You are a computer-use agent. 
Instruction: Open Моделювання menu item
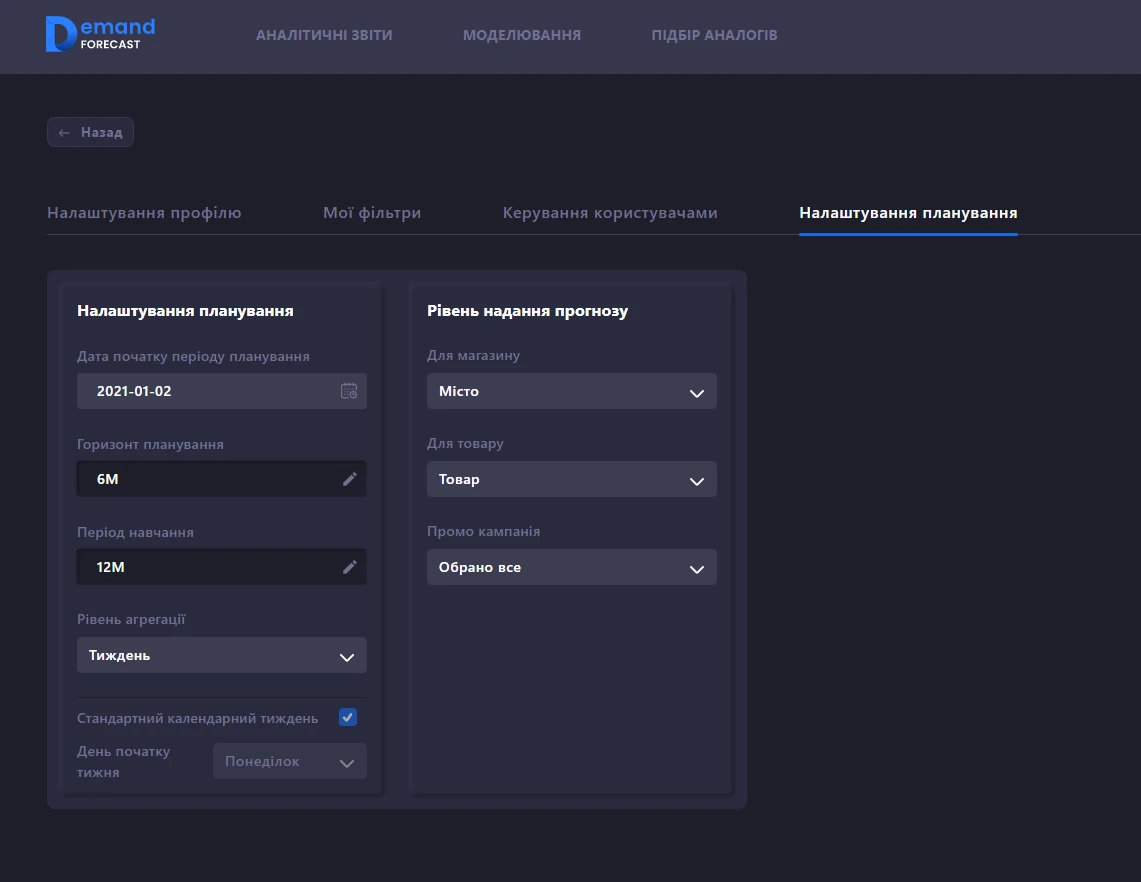point(521,35)
